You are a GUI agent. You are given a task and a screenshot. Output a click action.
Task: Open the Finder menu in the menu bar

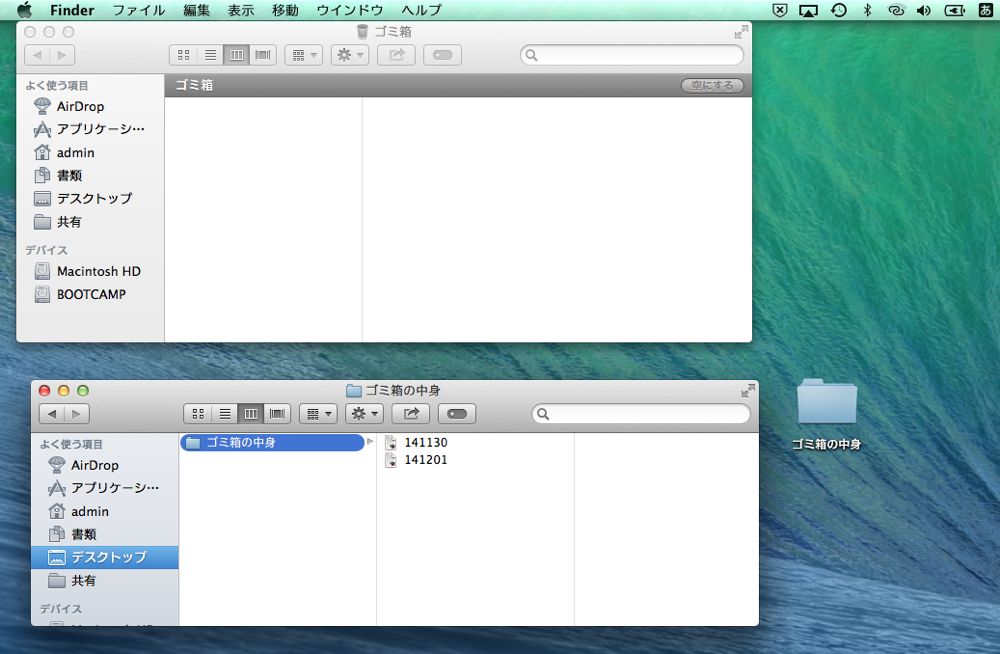click(x=72, y=10)
